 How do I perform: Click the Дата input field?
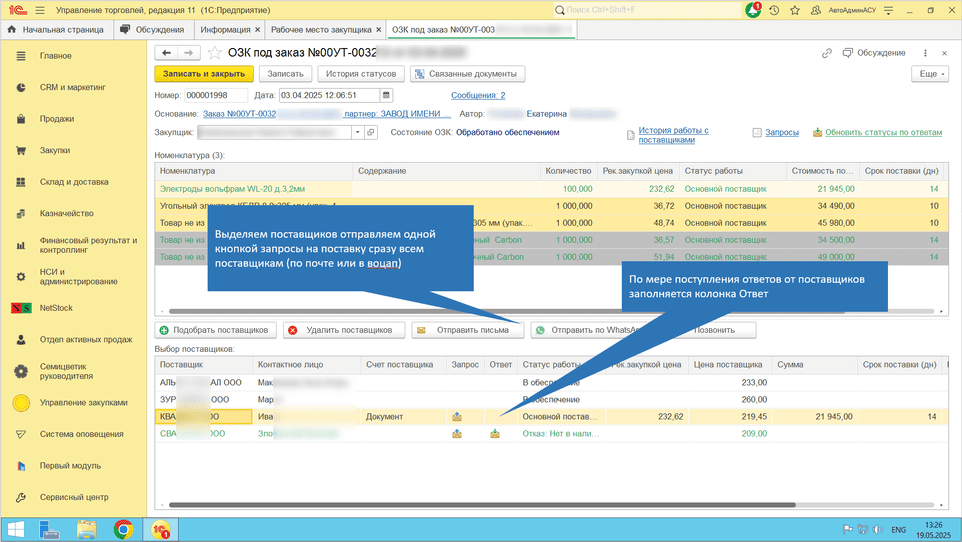click(x=329, y=95)
